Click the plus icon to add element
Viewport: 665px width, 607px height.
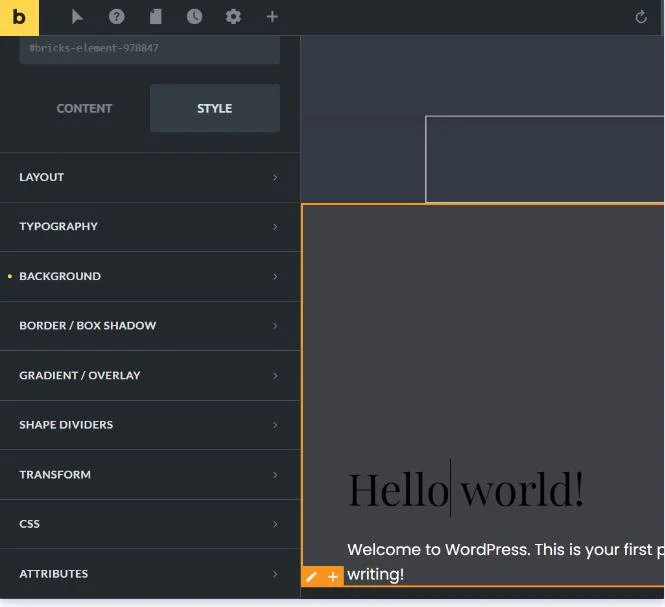(x=272, y=17)
